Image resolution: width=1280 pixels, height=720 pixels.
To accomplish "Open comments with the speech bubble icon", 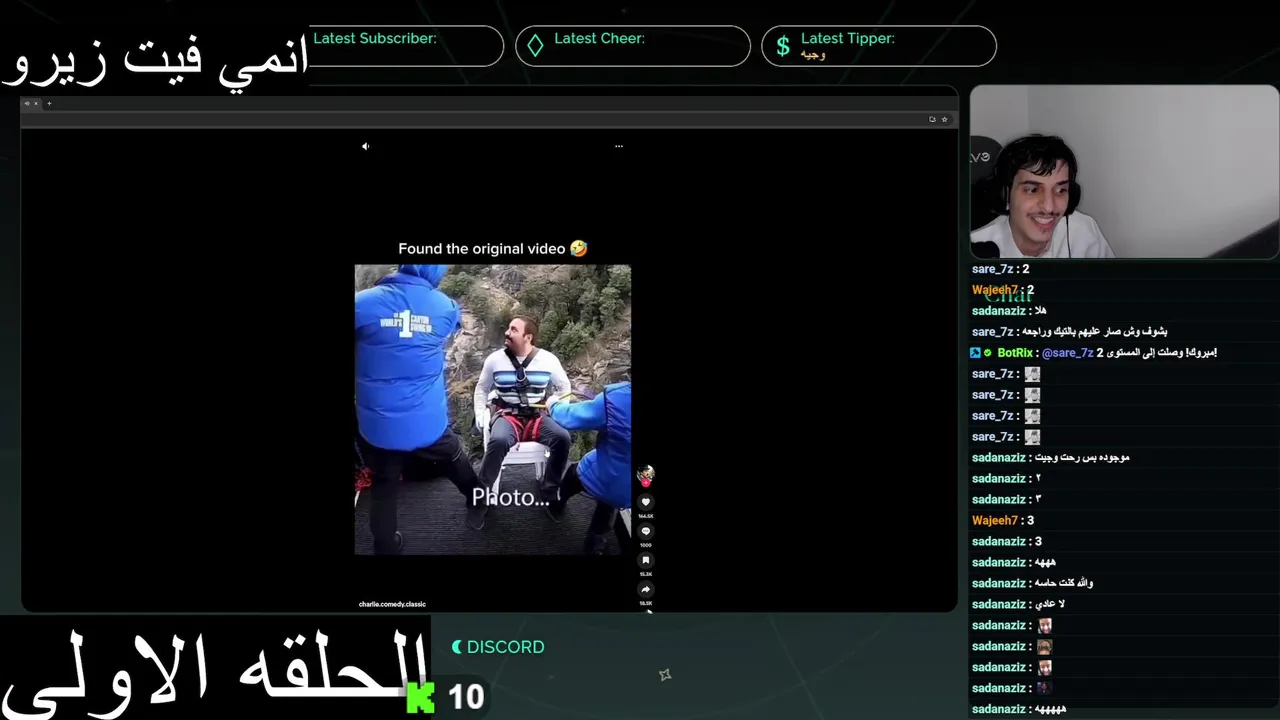I will click(646, 531).
